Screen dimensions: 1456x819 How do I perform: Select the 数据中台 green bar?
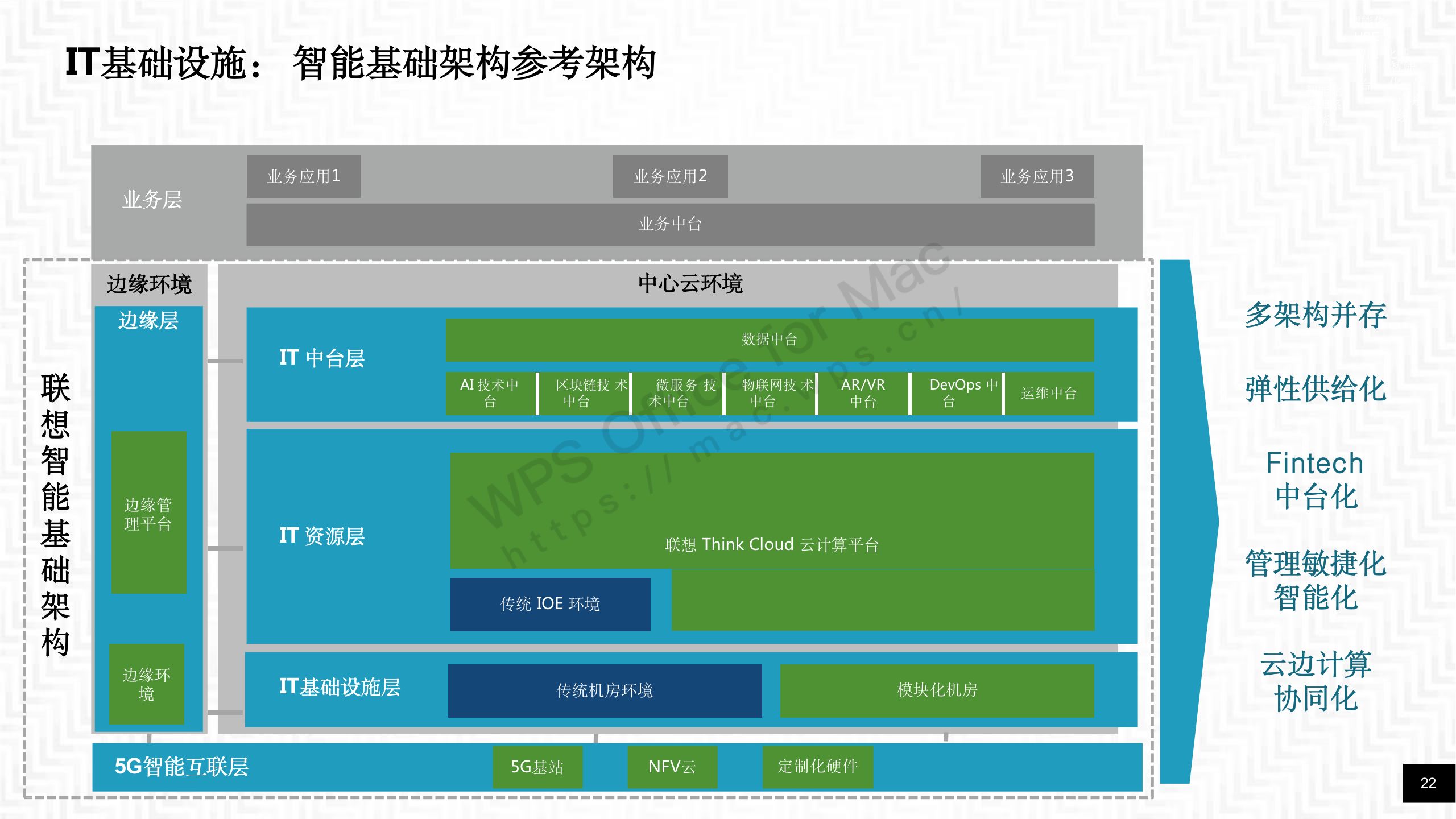(770, 340)
